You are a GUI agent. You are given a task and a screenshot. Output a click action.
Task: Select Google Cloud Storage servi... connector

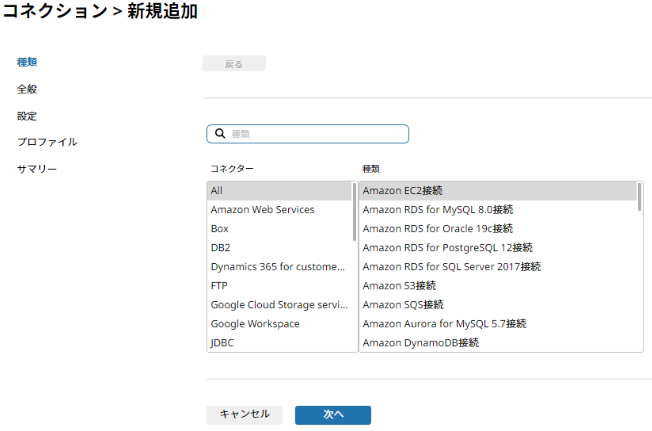(279, 305)
